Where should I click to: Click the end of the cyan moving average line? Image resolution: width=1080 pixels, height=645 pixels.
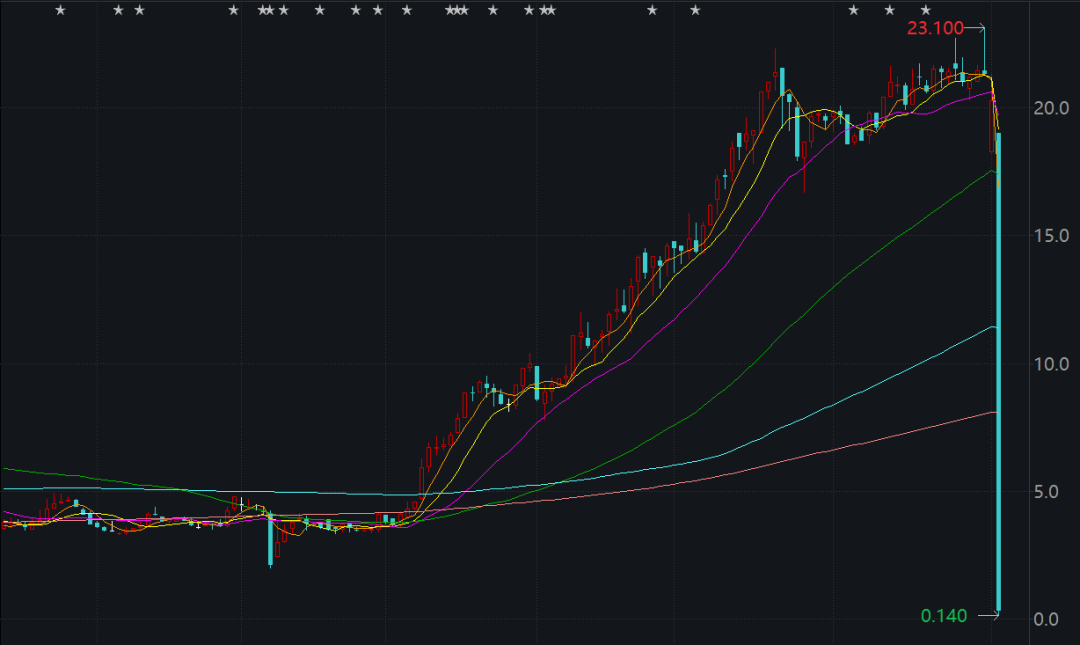coord(994,327)
